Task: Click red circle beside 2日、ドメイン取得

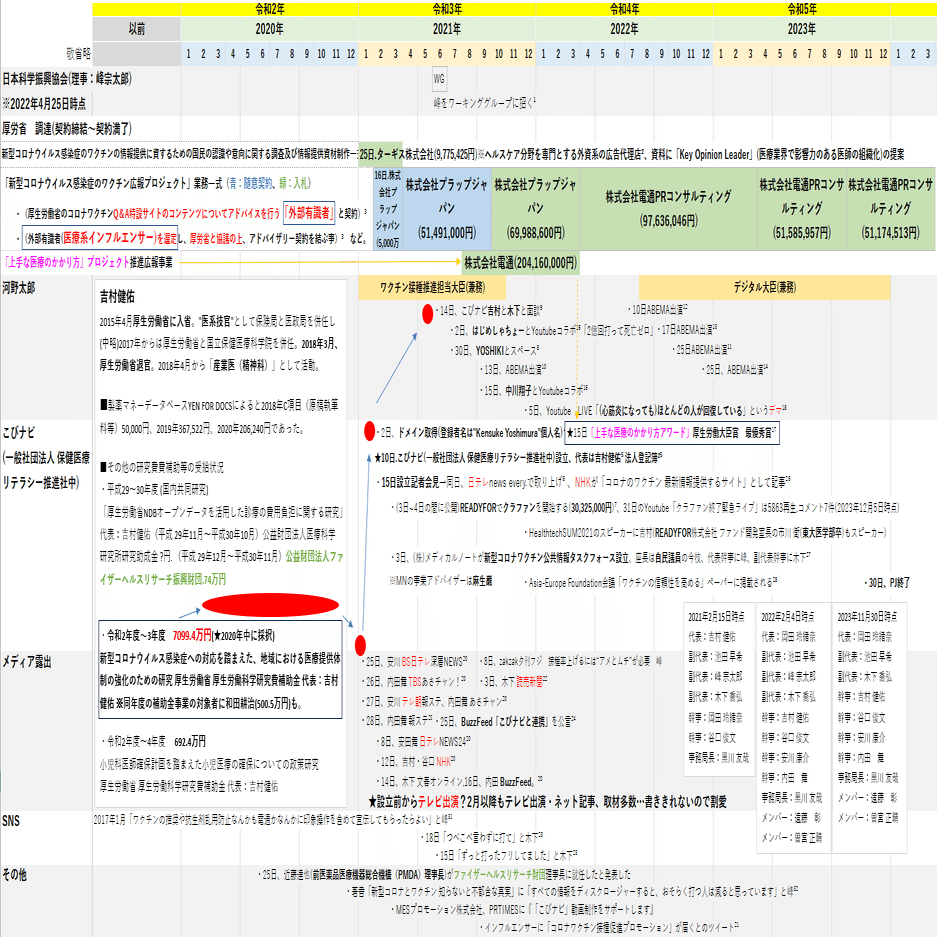Action: (369, 431)
